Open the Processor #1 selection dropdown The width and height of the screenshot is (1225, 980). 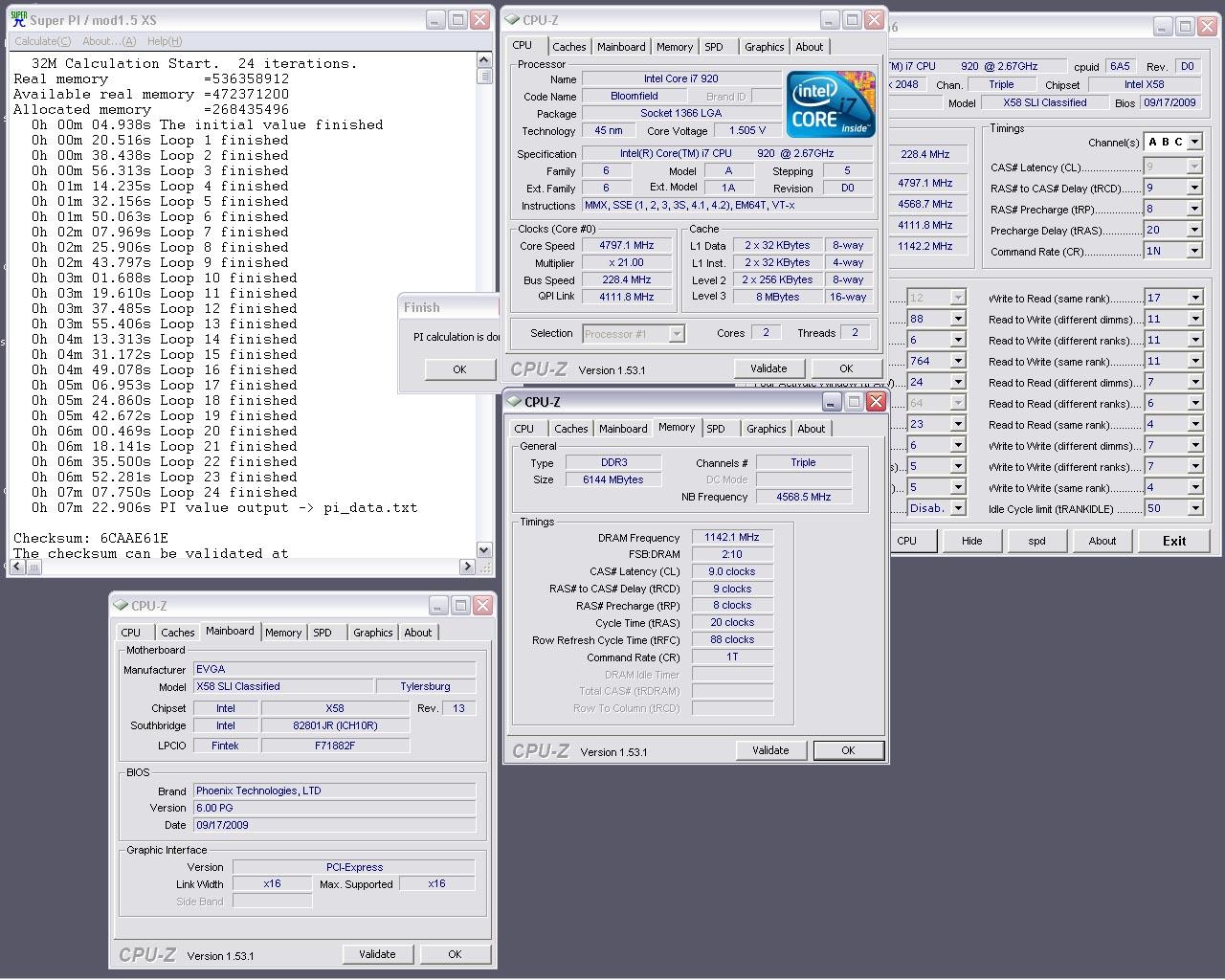[x=677, y=334]
